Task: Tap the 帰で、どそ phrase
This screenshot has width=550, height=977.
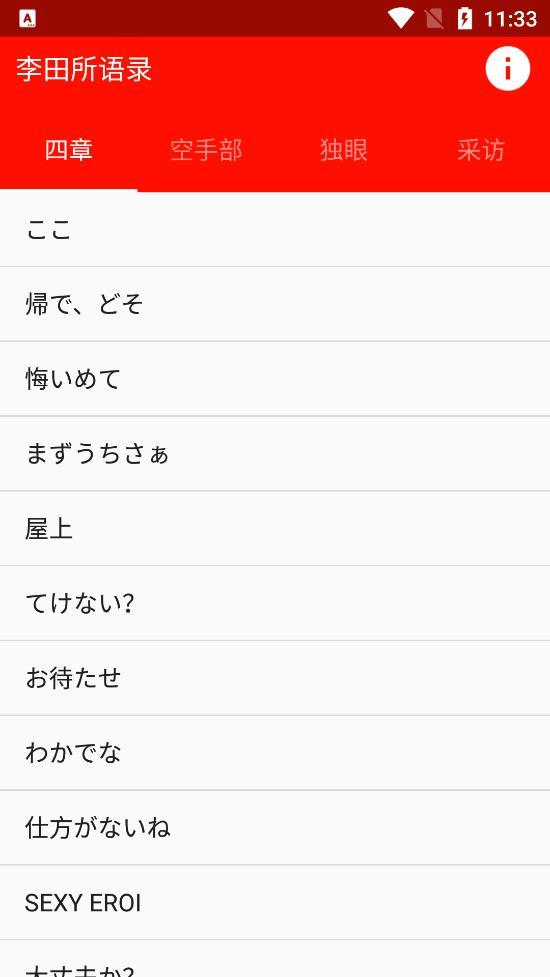Action: click(275, 304)
